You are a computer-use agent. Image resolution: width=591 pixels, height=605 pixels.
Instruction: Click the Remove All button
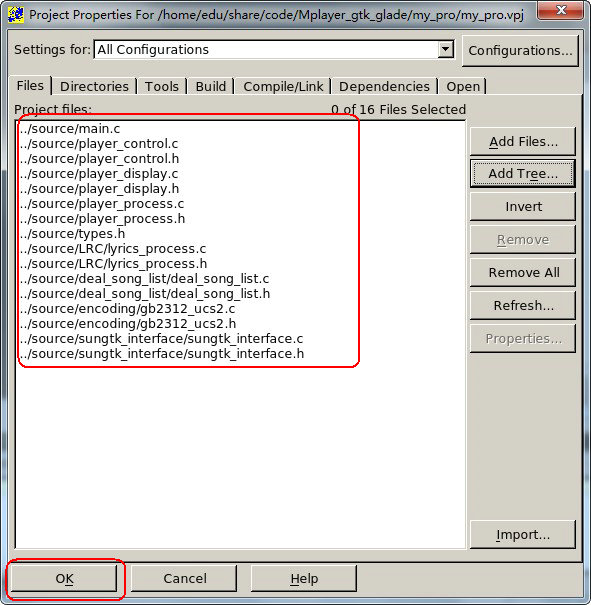click(523, 272)
